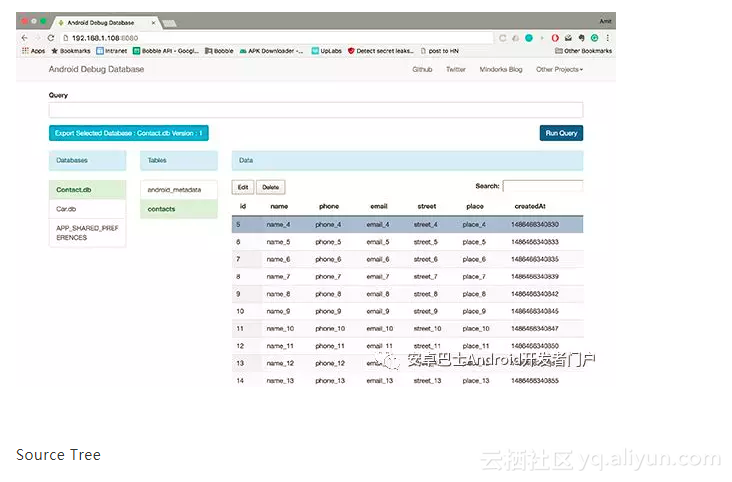Open the post to HN bookmark
The height and width of the screenshot is (482, 732).
440,51
